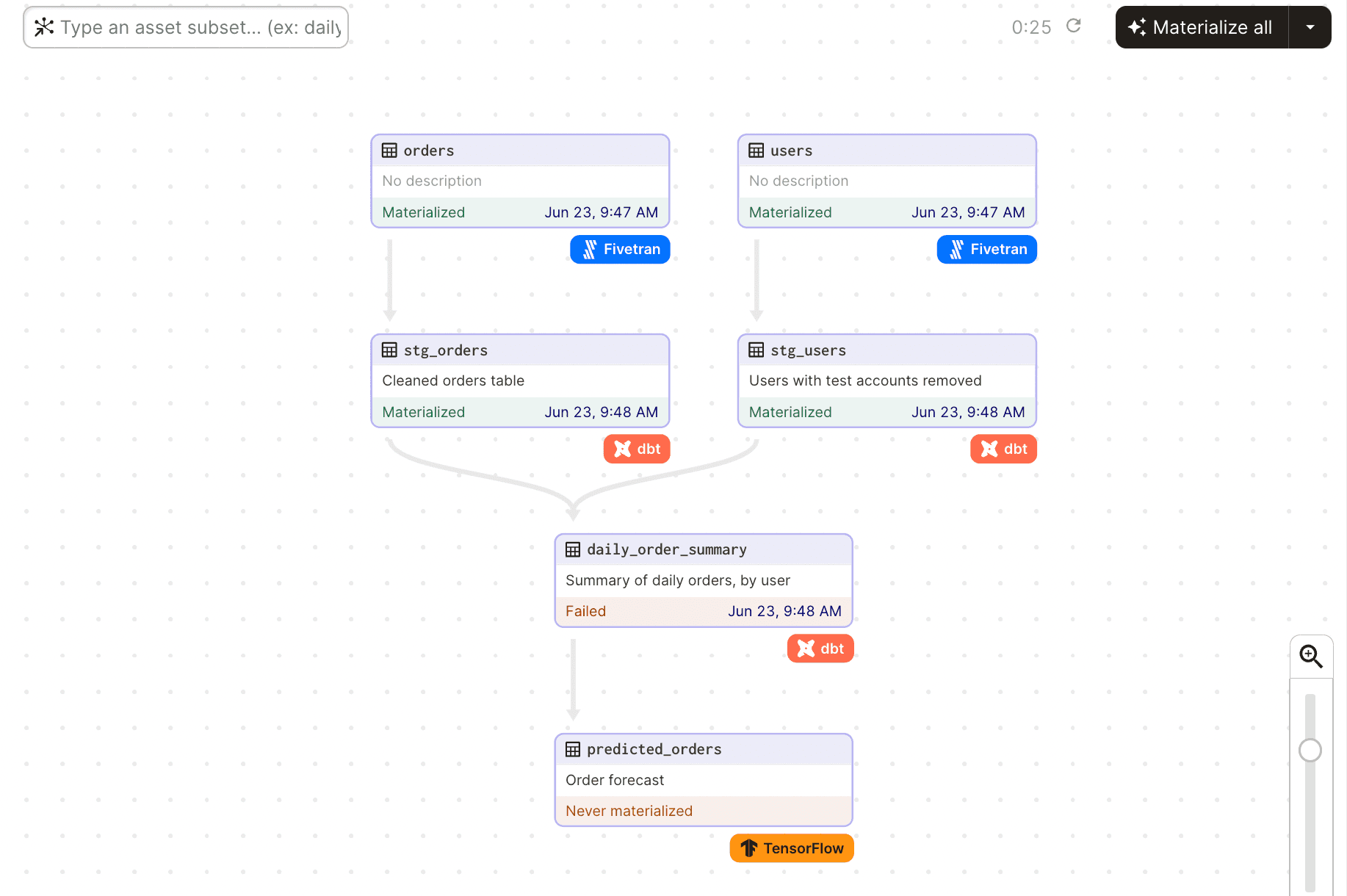Open the TensorFlow badge under predicted_orders
This screenshot has height=896, width=1347.
pos(791,848)
